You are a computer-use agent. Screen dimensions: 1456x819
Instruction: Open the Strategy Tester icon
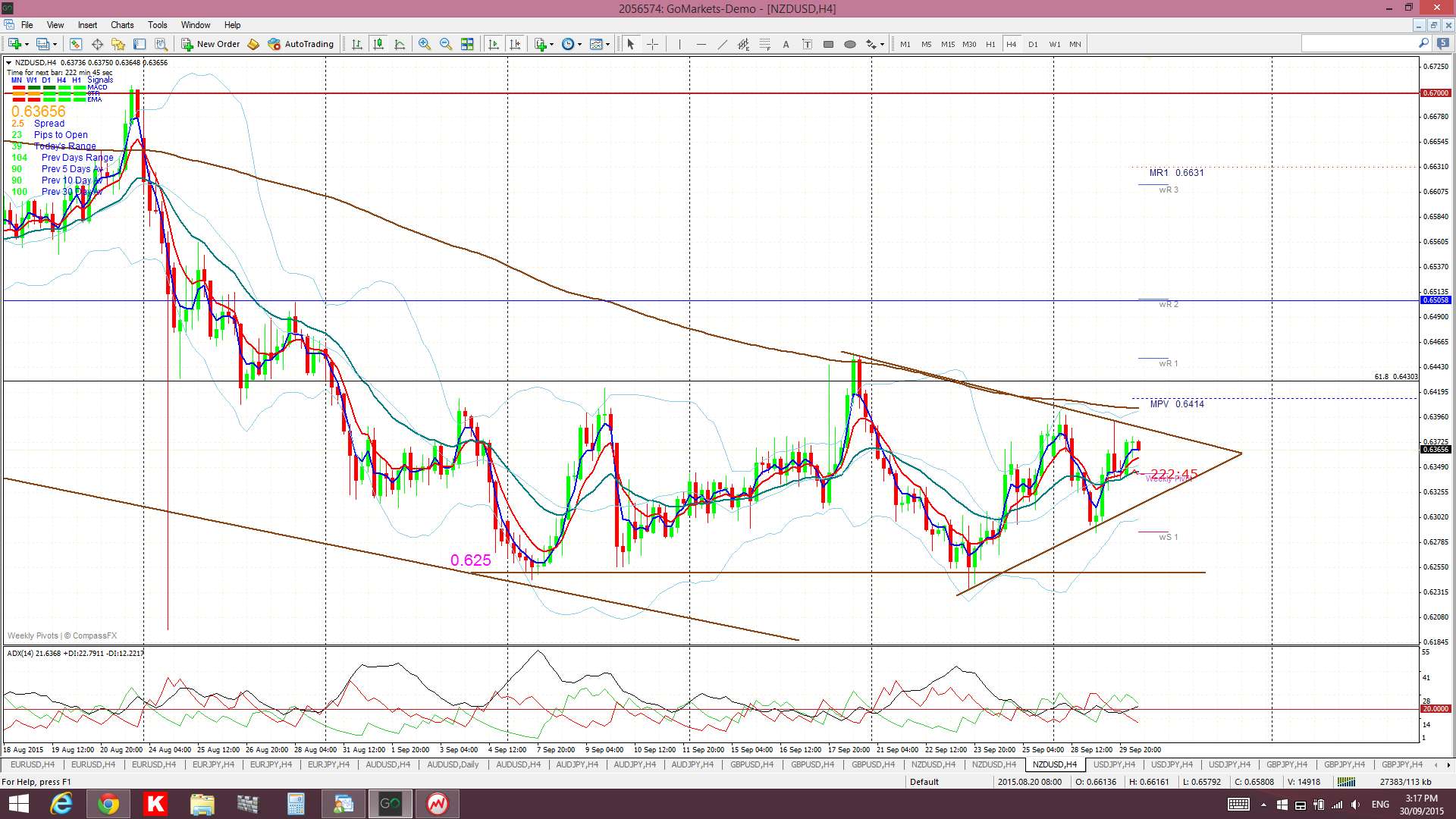pos(161,44)
